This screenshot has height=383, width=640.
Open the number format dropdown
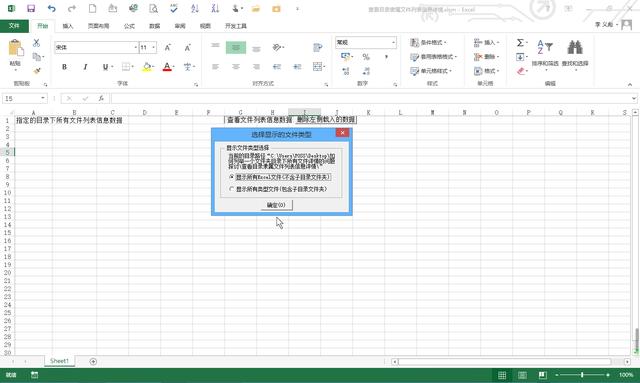393,42
